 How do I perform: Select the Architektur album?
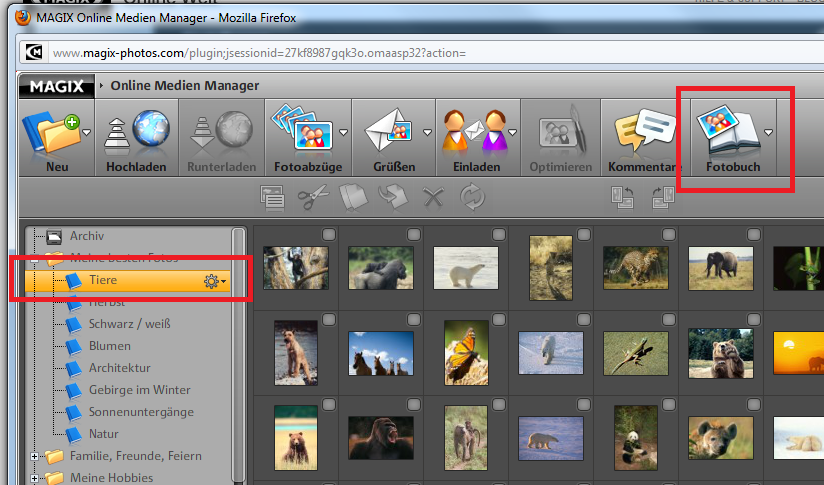click(119, 368)
